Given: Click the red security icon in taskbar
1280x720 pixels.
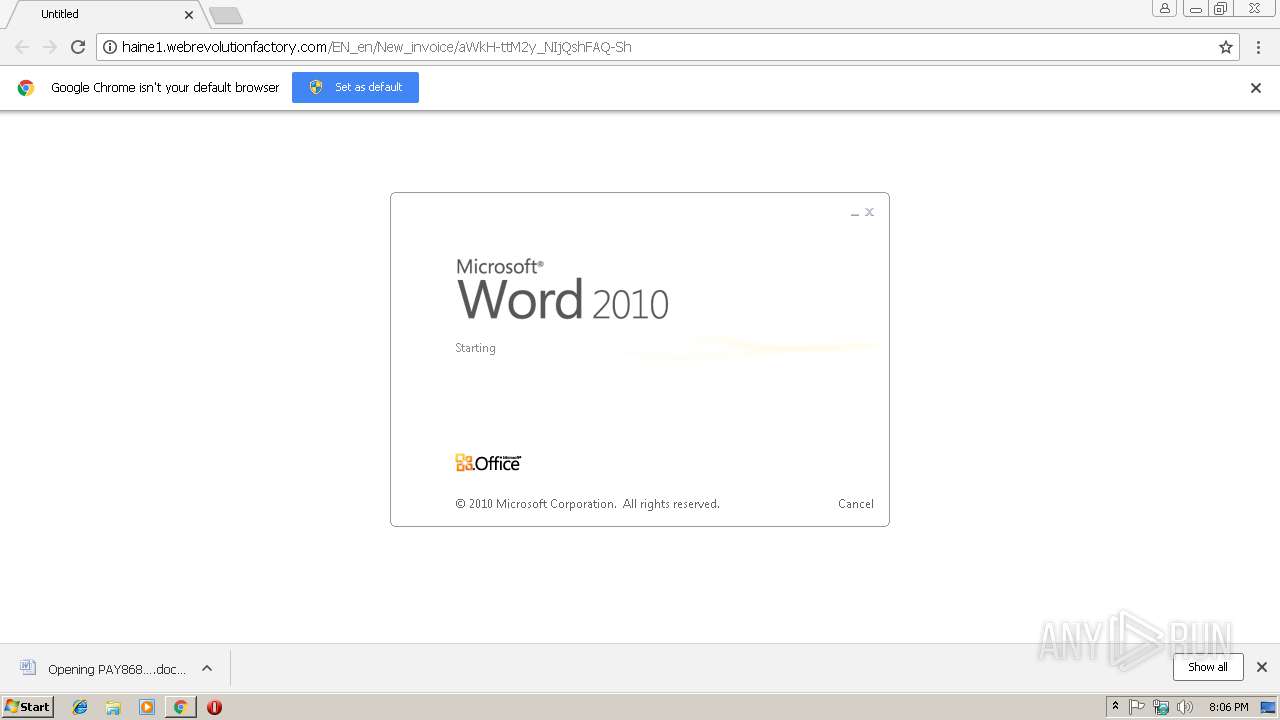Looking at the screenshot, I should coord(214,707).
